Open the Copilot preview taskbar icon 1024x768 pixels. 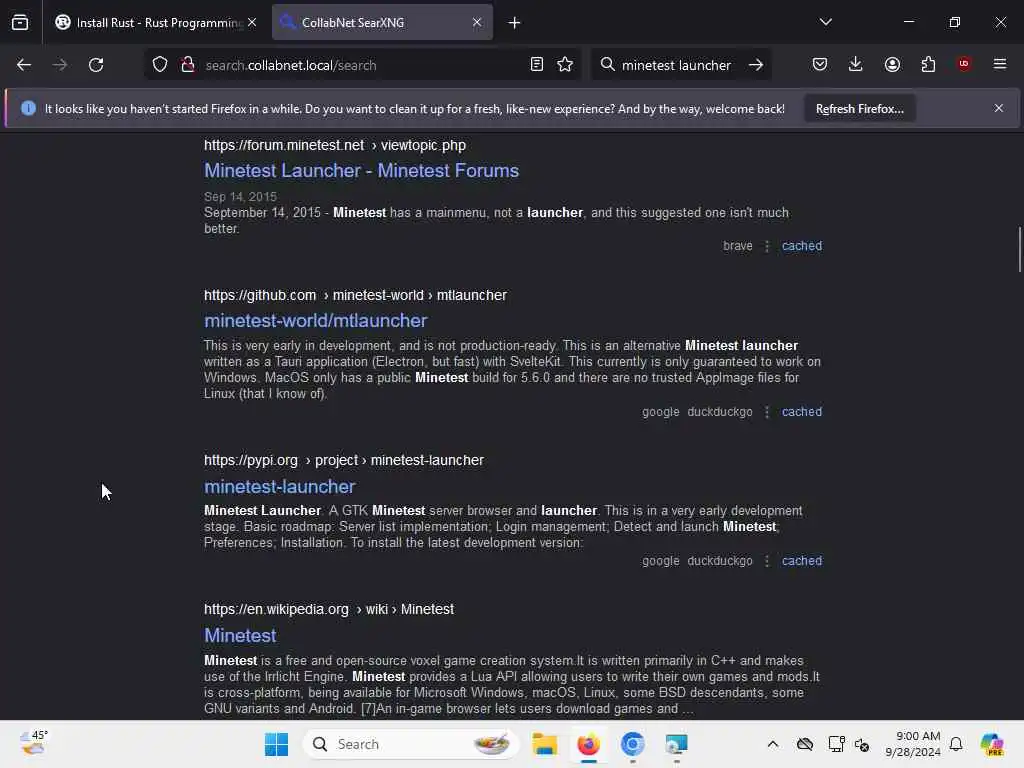(x=992, y=744)
